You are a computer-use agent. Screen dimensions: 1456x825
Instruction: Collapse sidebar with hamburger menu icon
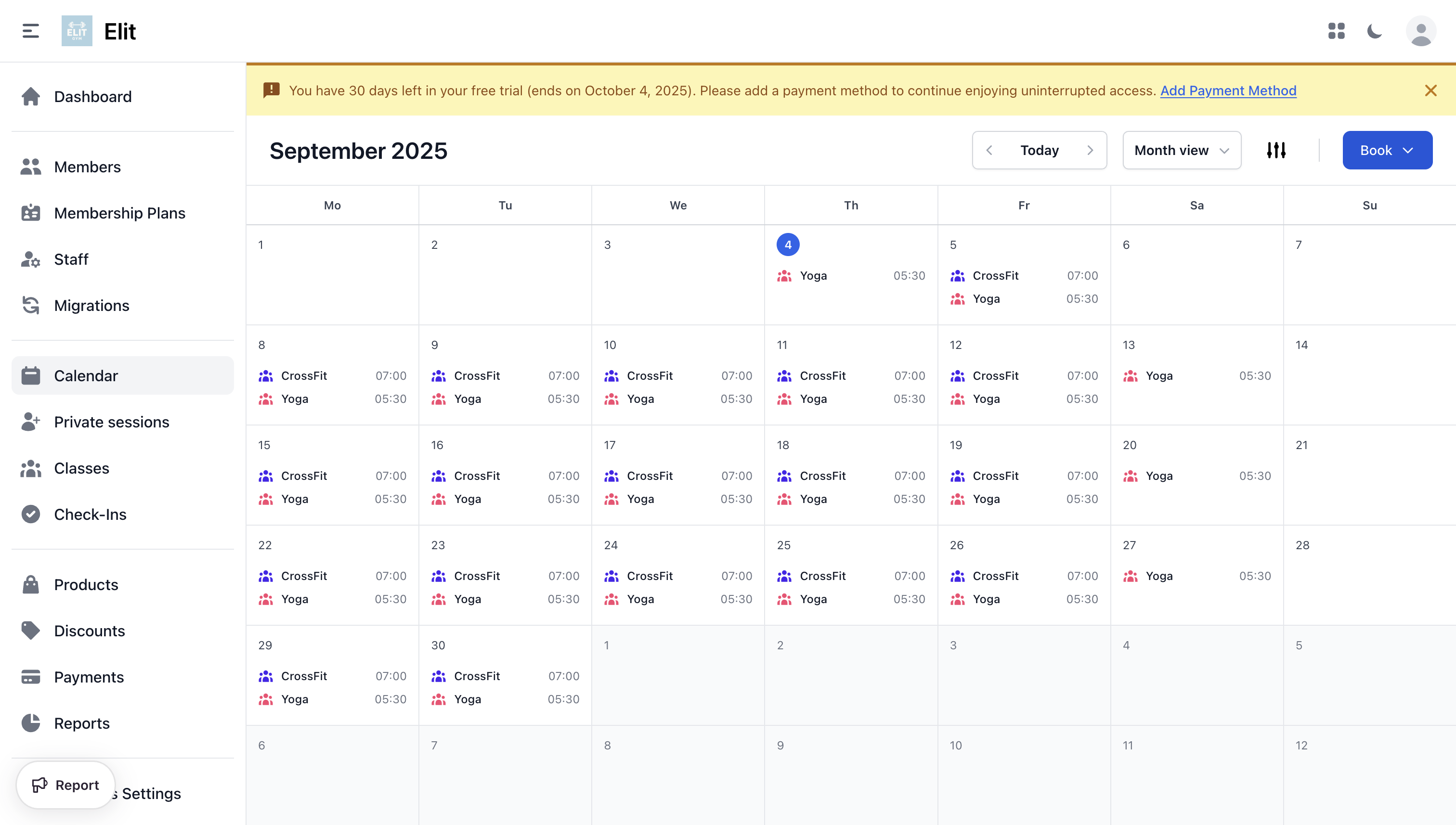pos(31,31)
